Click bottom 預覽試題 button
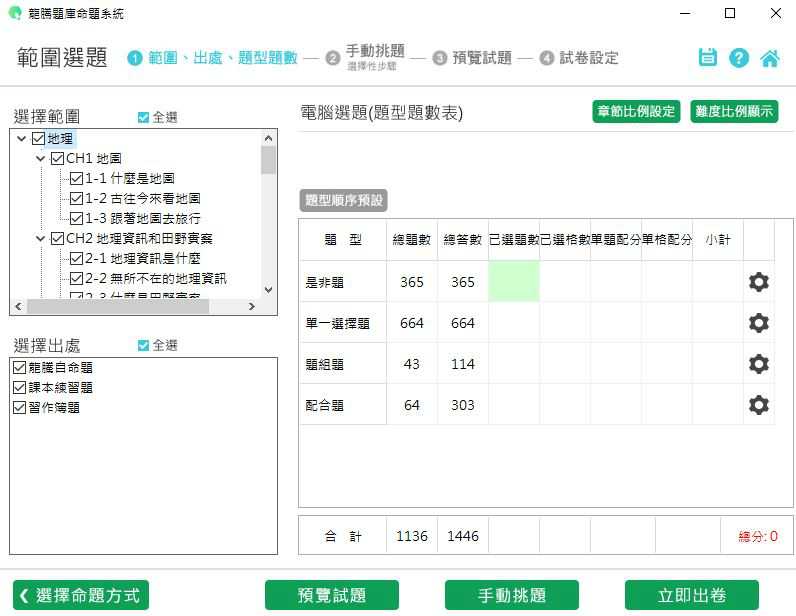The image size is (796, 616). (x=331, y=595)
